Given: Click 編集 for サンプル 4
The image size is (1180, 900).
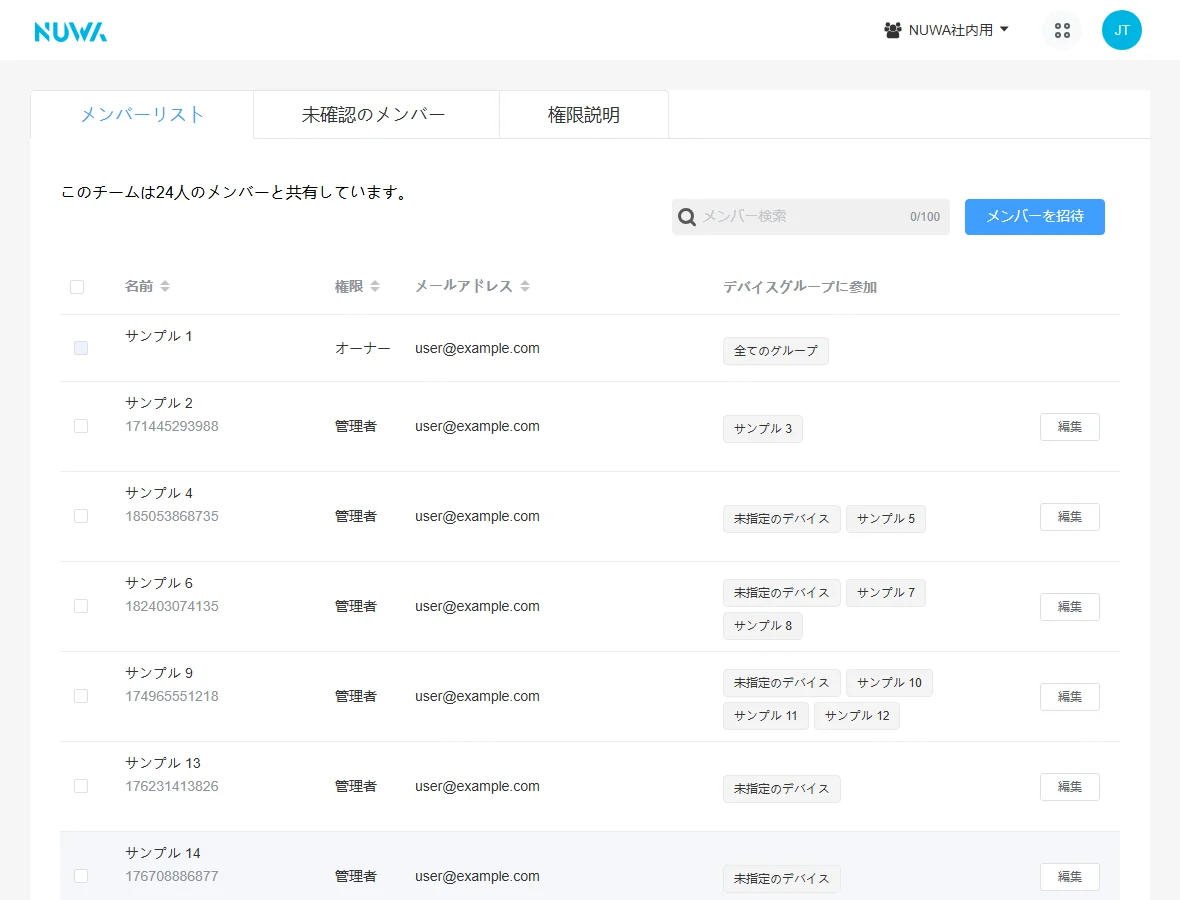Looking at the screenshot, I should [x=1069, y=517].
